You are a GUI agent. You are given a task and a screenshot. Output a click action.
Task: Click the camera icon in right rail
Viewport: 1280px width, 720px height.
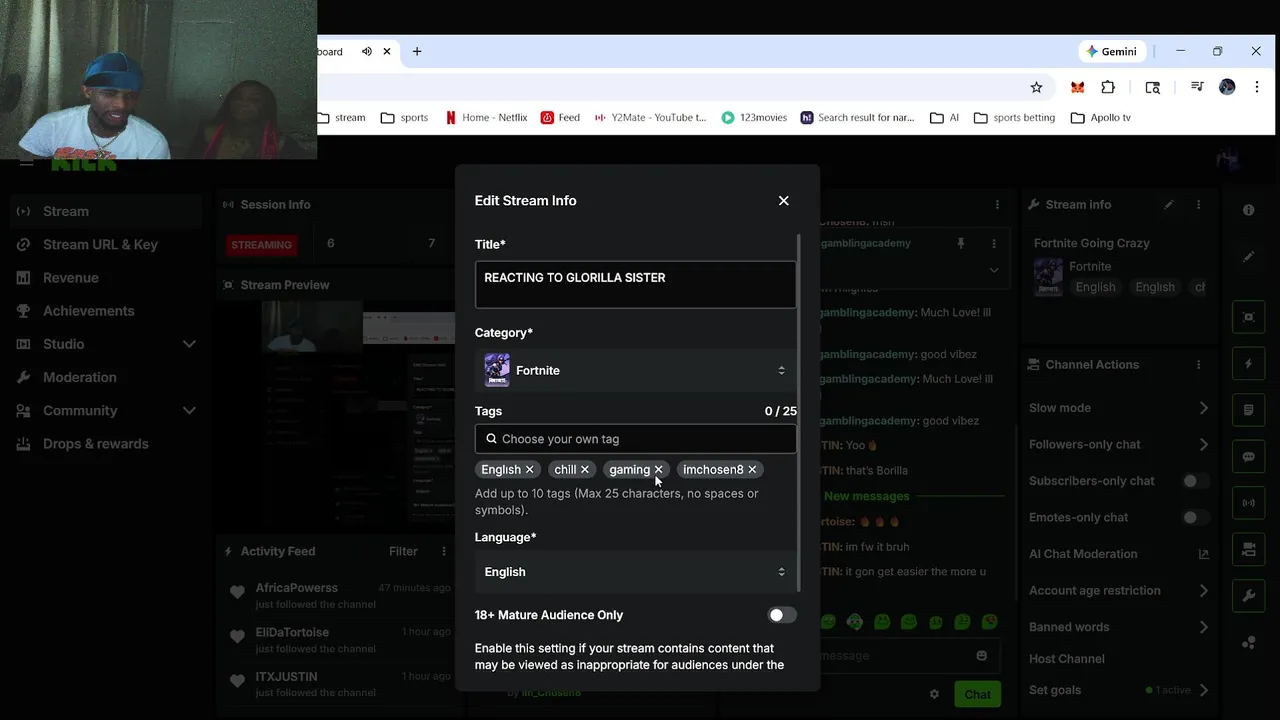1248,550
